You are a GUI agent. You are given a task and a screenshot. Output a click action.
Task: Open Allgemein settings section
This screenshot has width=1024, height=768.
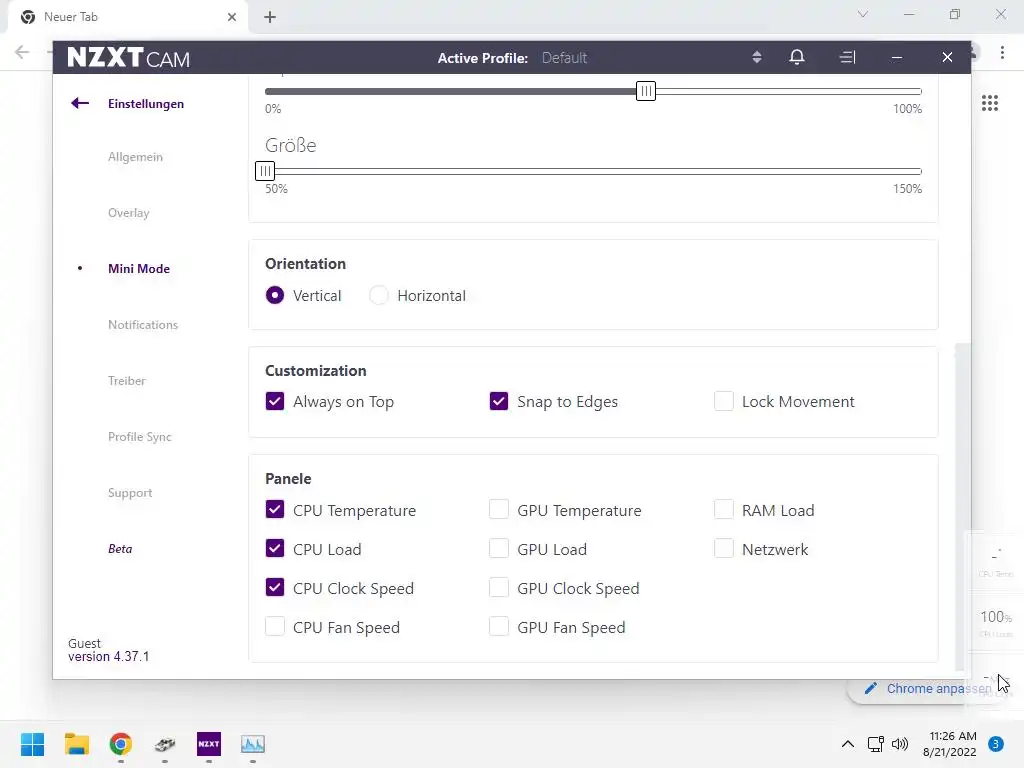coord(135,157)
